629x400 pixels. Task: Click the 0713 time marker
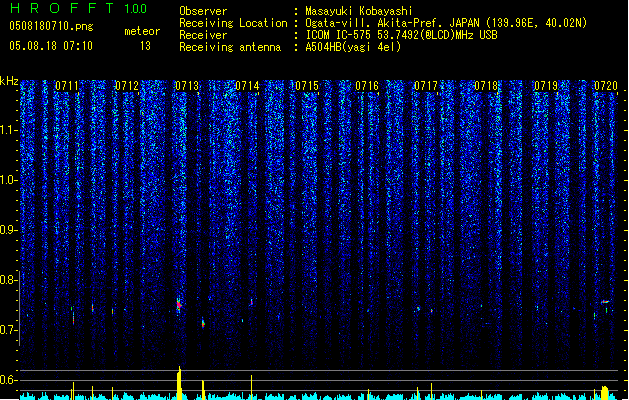pos(187,86)
